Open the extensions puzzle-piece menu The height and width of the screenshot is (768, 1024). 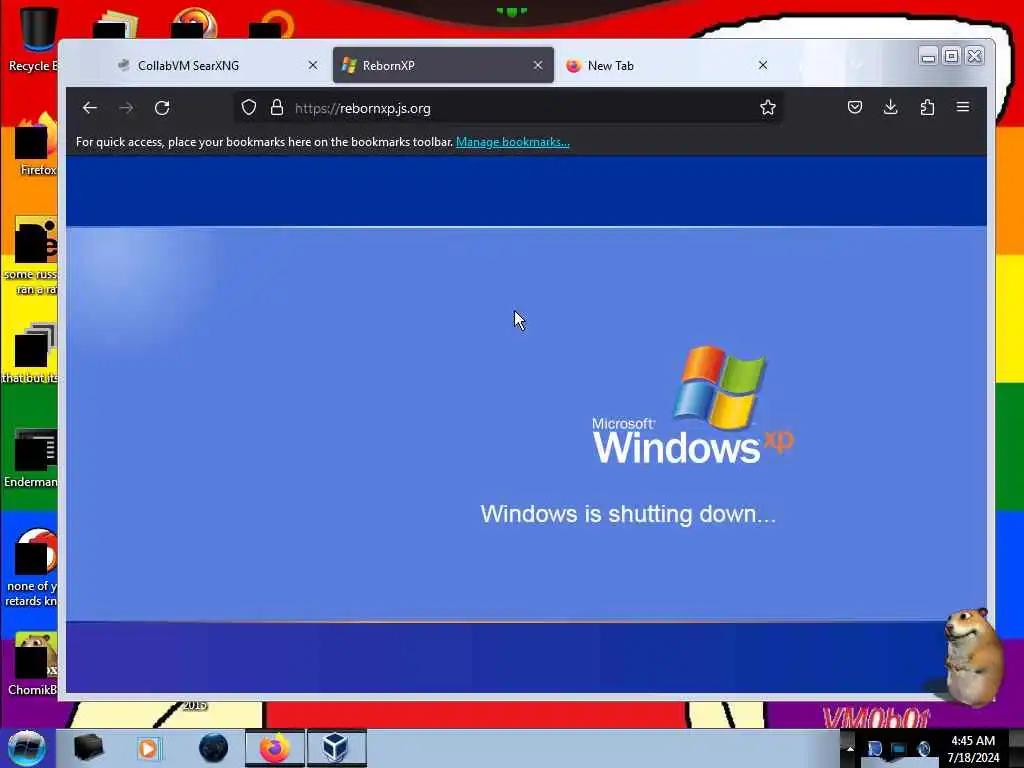pos(927,107)
